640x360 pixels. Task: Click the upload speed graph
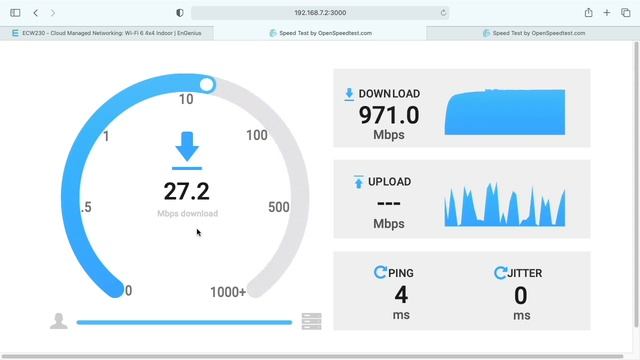click(505, 204)
